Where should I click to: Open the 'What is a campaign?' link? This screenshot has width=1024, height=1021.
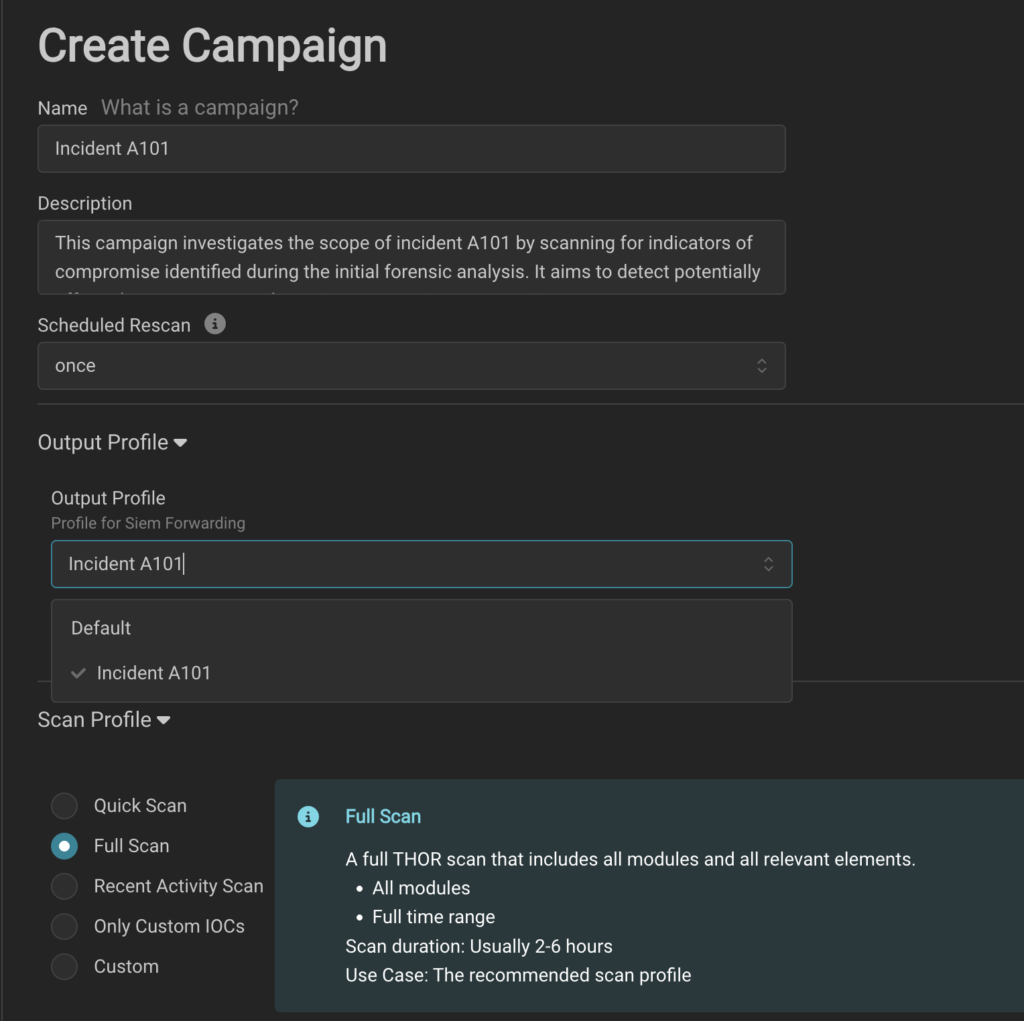199,107
